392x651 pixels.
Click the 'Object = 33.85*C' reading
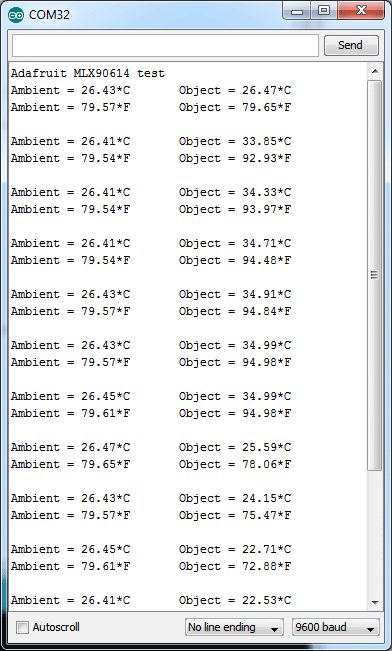(x=235, y=142)
